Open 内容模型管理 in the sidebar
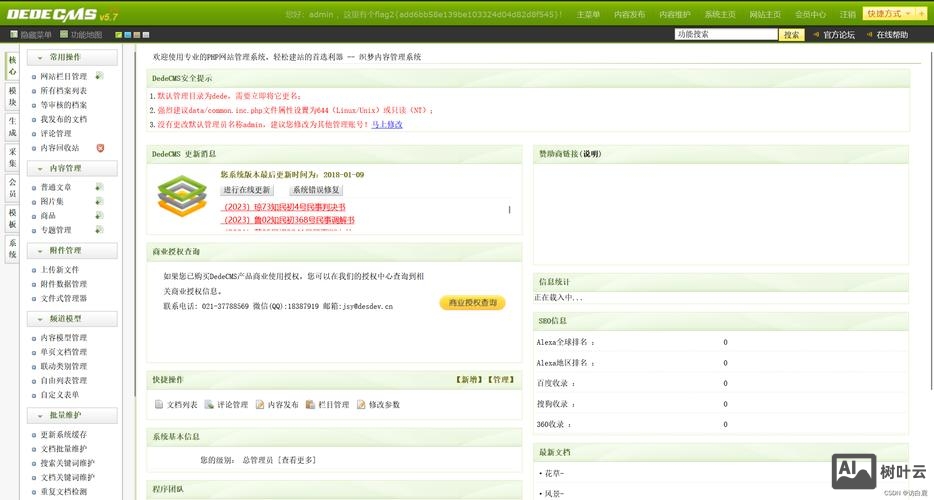 pos(64,337)
